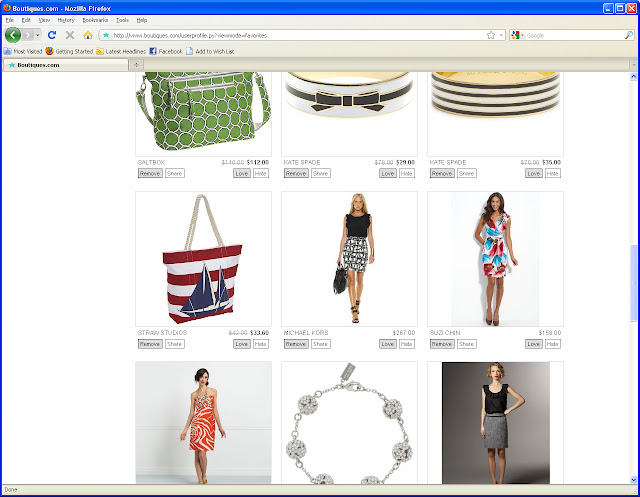Open the Getting Started bookmark
Viewport: 640px width, 497px height.
tap(69, 51)
